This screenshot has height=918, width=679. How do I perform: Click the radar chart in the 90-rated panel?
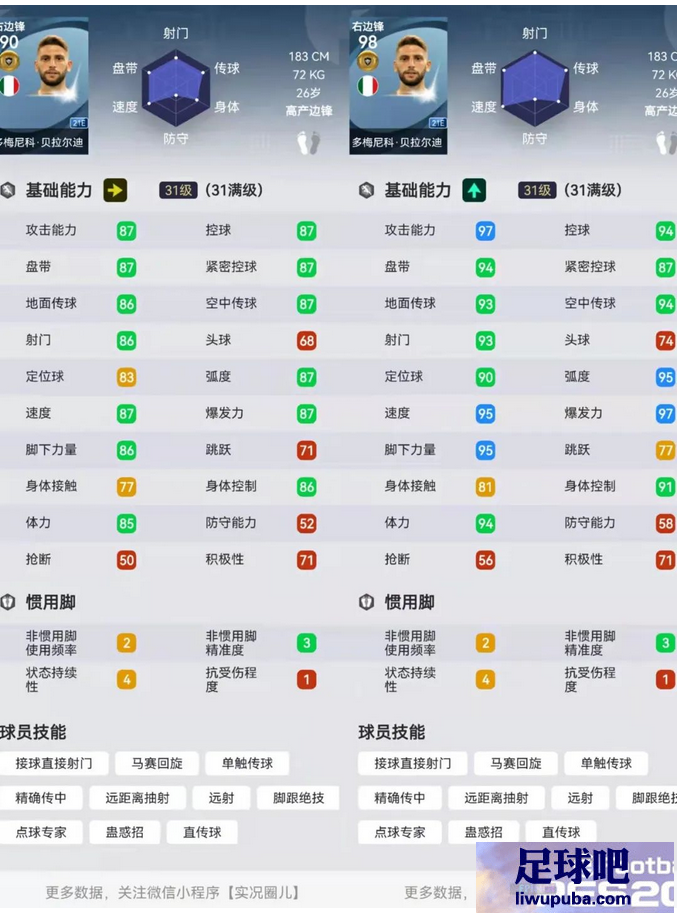[176, 88]
